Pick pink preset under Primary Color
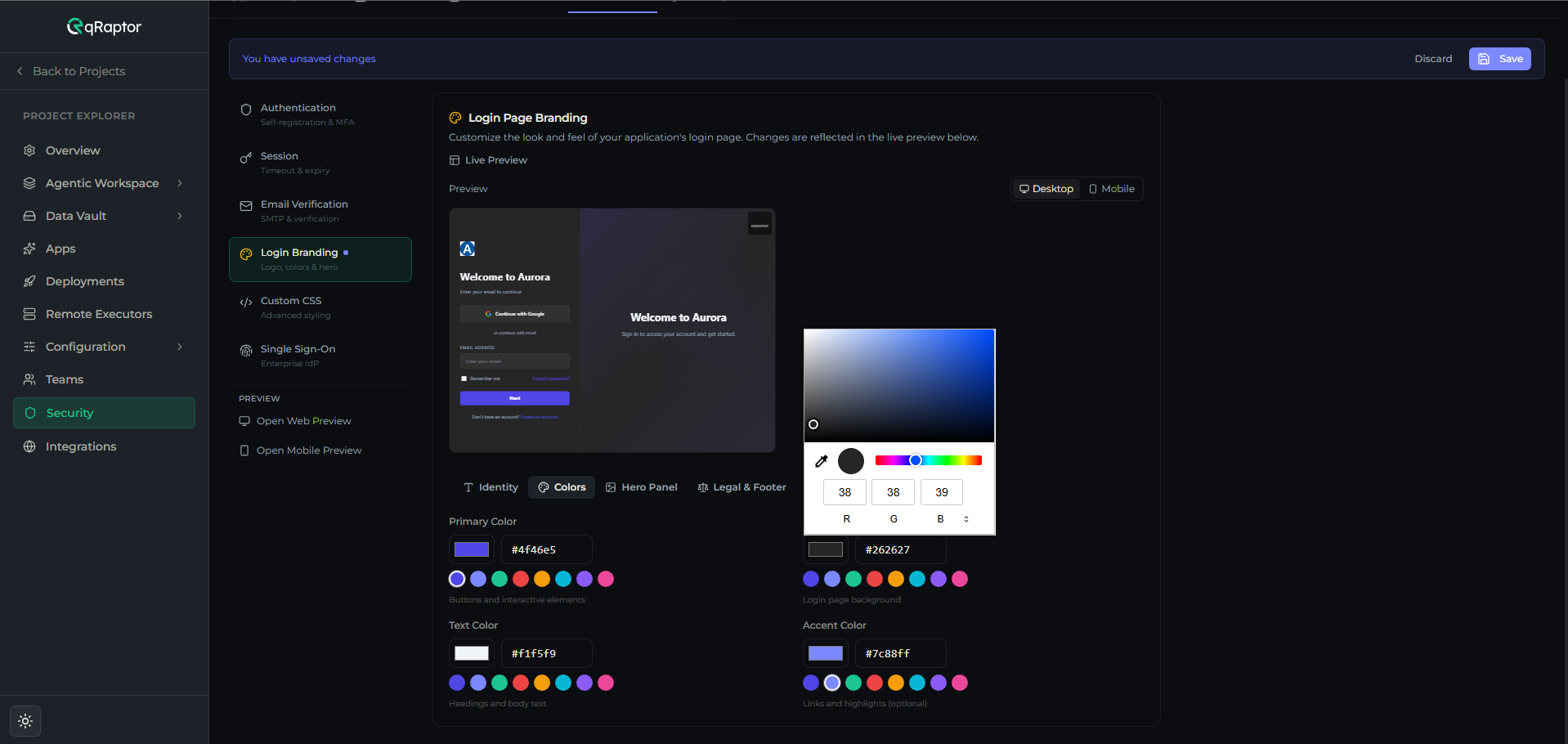Screen dimensions: 1568x744 tap(606, 579)
